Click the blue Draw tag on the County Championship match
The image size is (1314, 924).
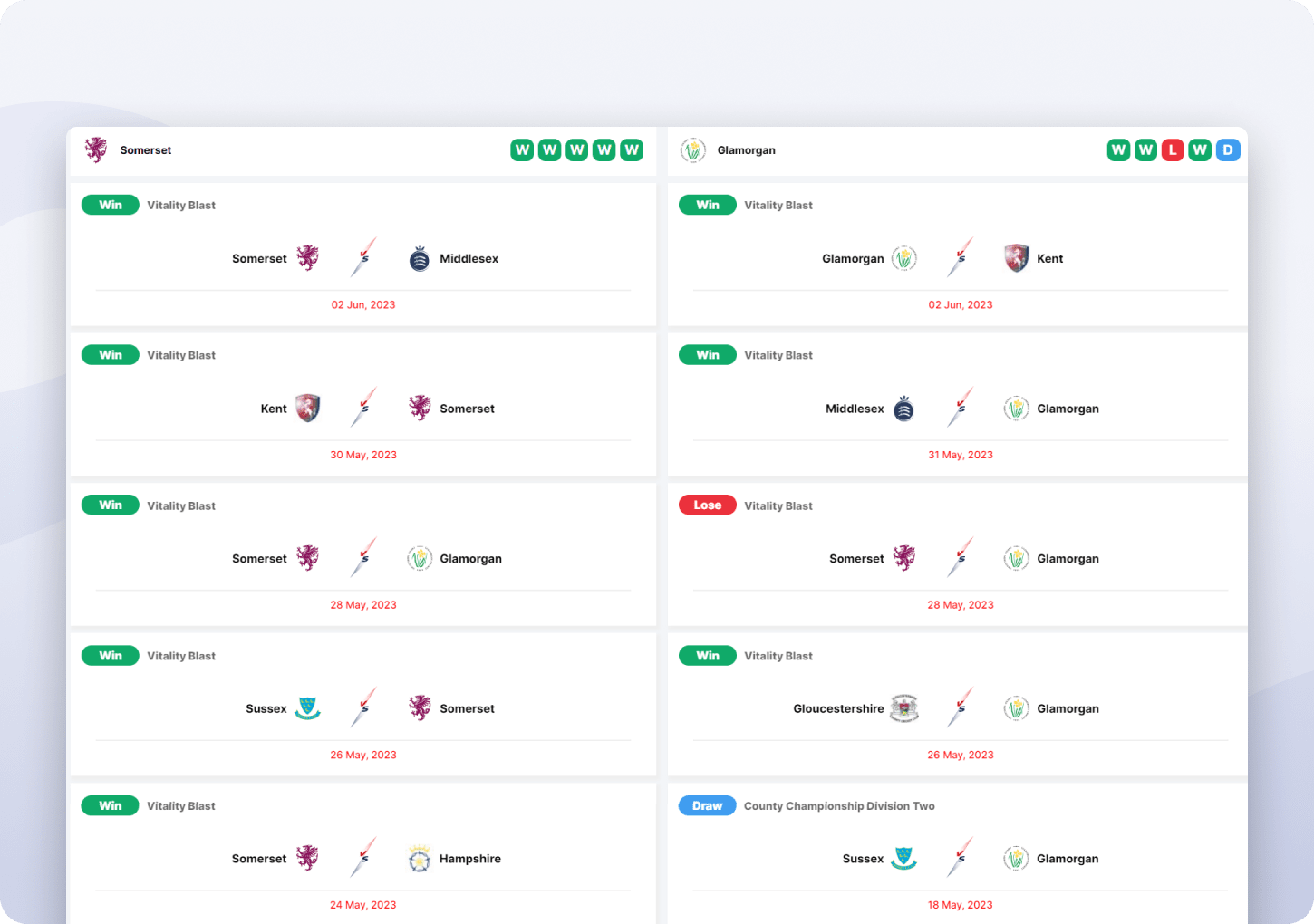coord(707,806)
